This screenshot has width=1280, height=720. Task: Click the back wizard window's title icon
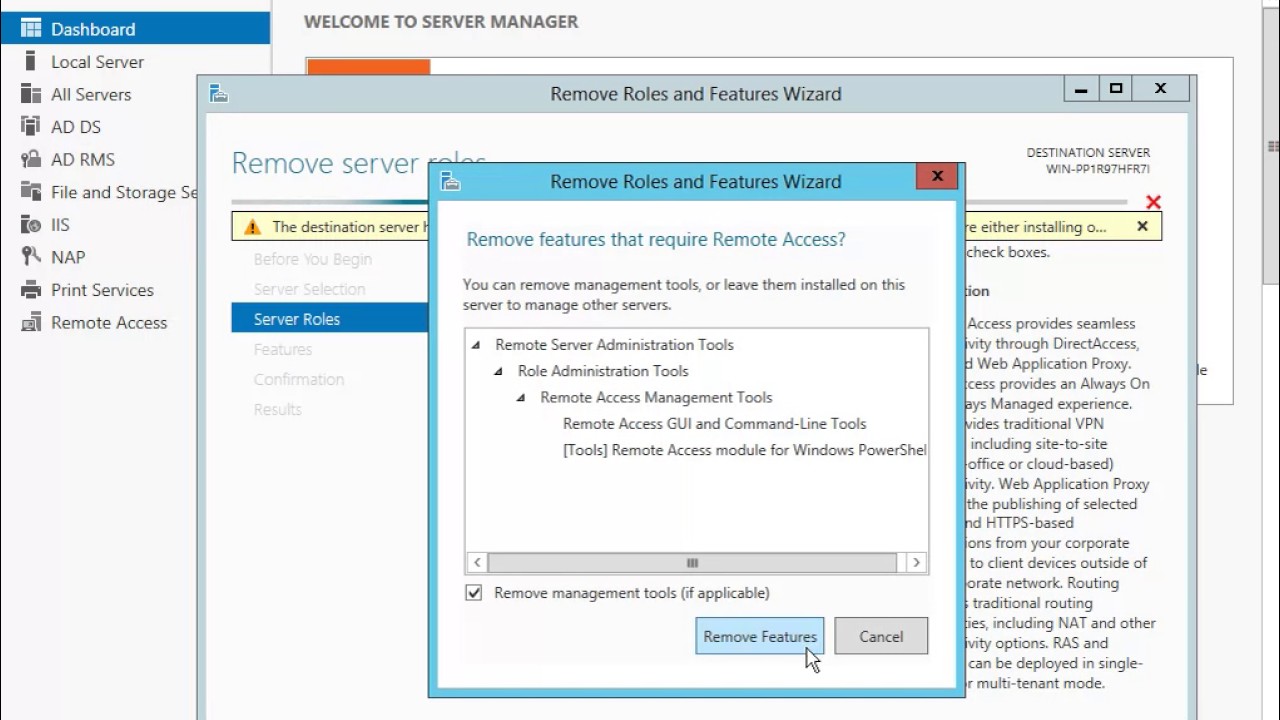(219, 93)
